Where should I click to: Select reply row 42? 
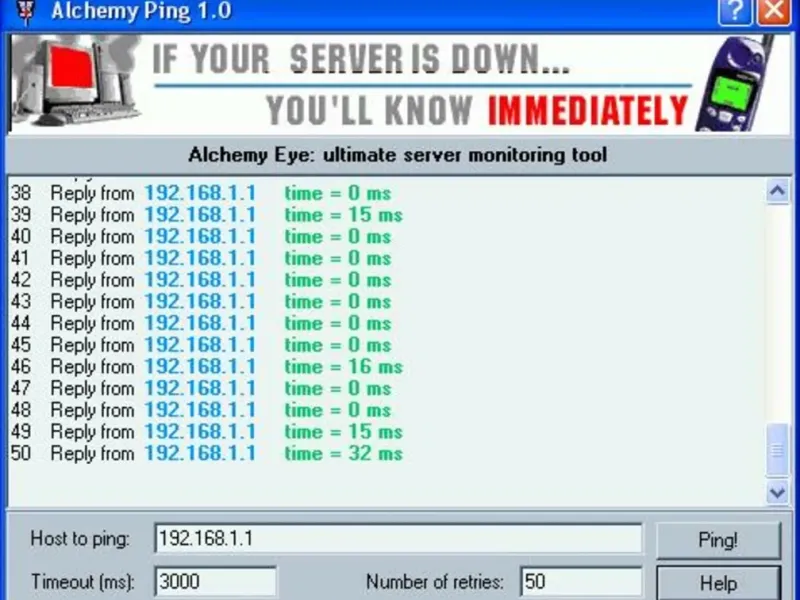coord(201,280)
